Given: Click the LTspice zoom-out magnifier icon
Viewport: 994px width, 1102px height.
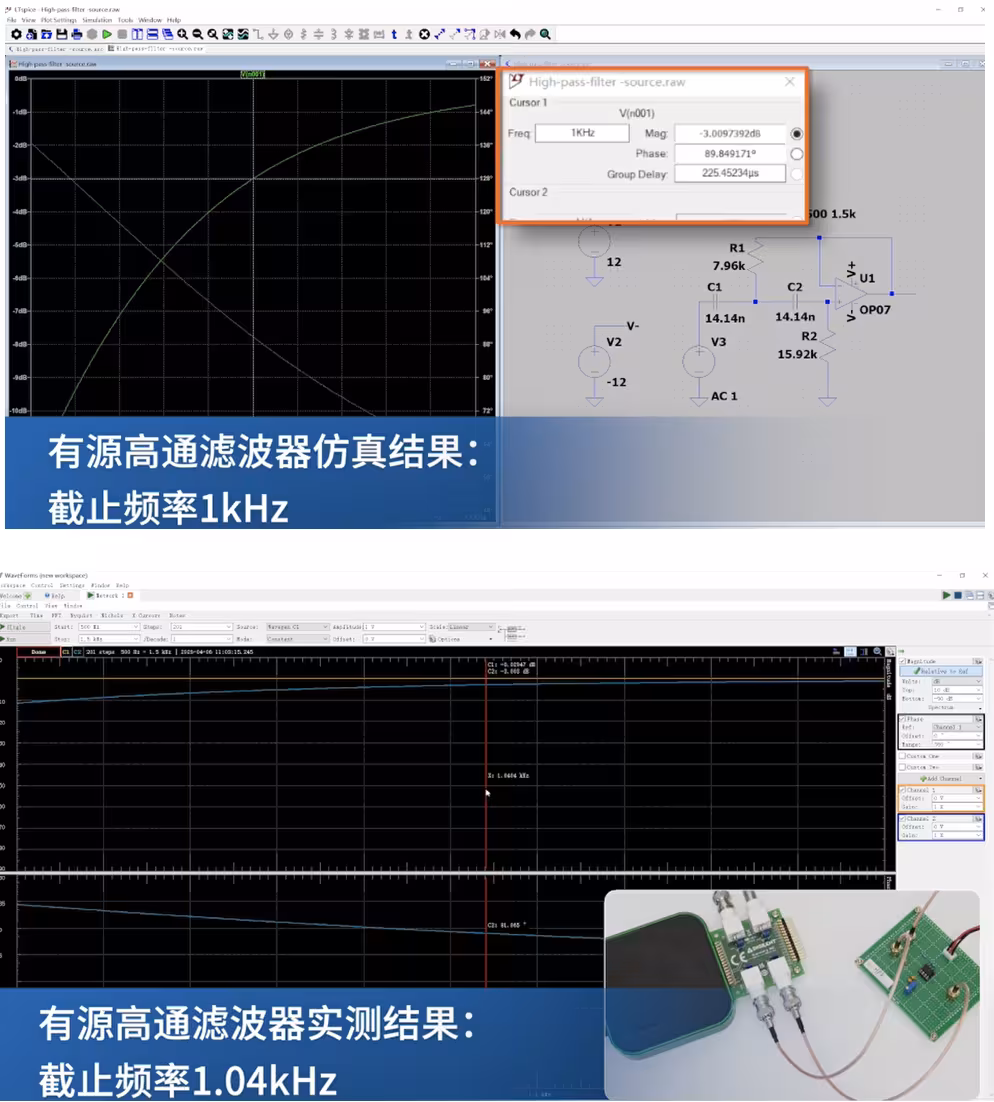Looking at the screenshot, I should tap(198, 34).
